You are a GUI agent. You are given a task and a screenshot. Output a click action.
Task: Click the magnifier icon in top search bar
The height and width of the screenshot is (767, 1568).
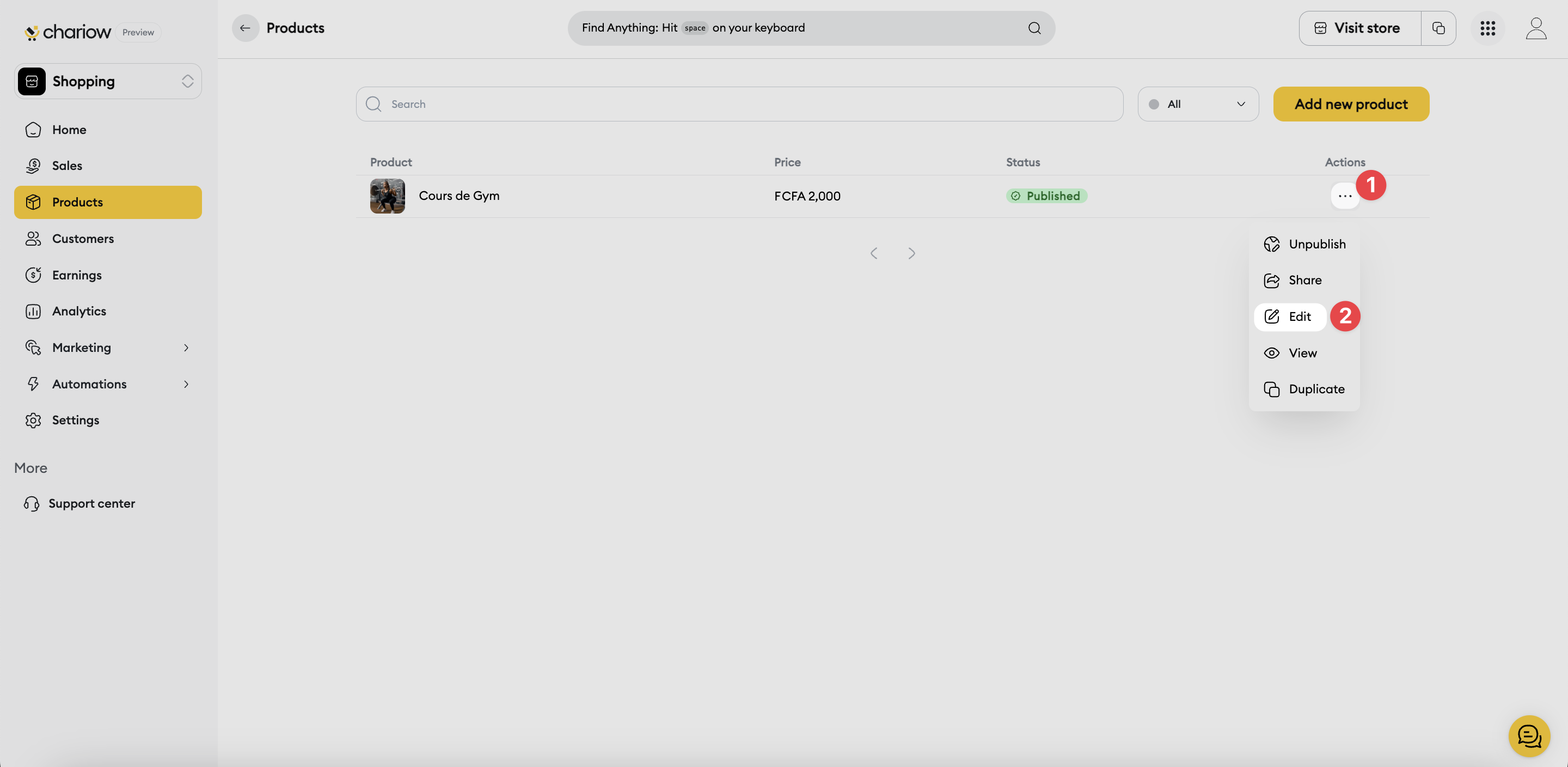[1034, 28]
